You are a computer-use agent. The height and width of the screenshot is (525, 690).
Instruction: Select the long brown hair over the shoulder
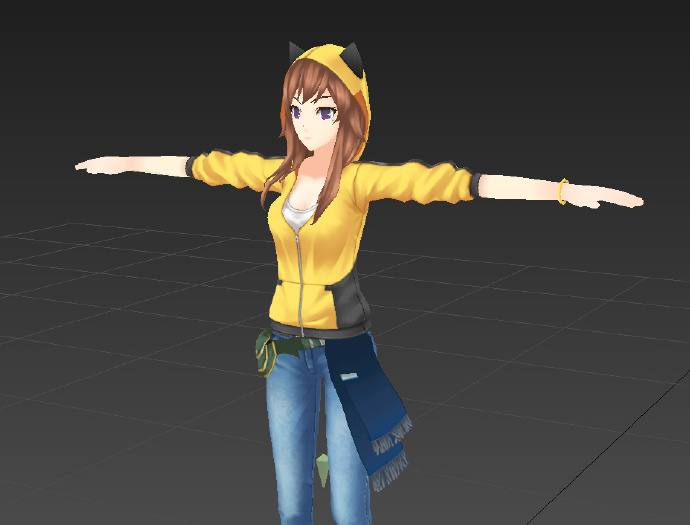click(287, 170)
